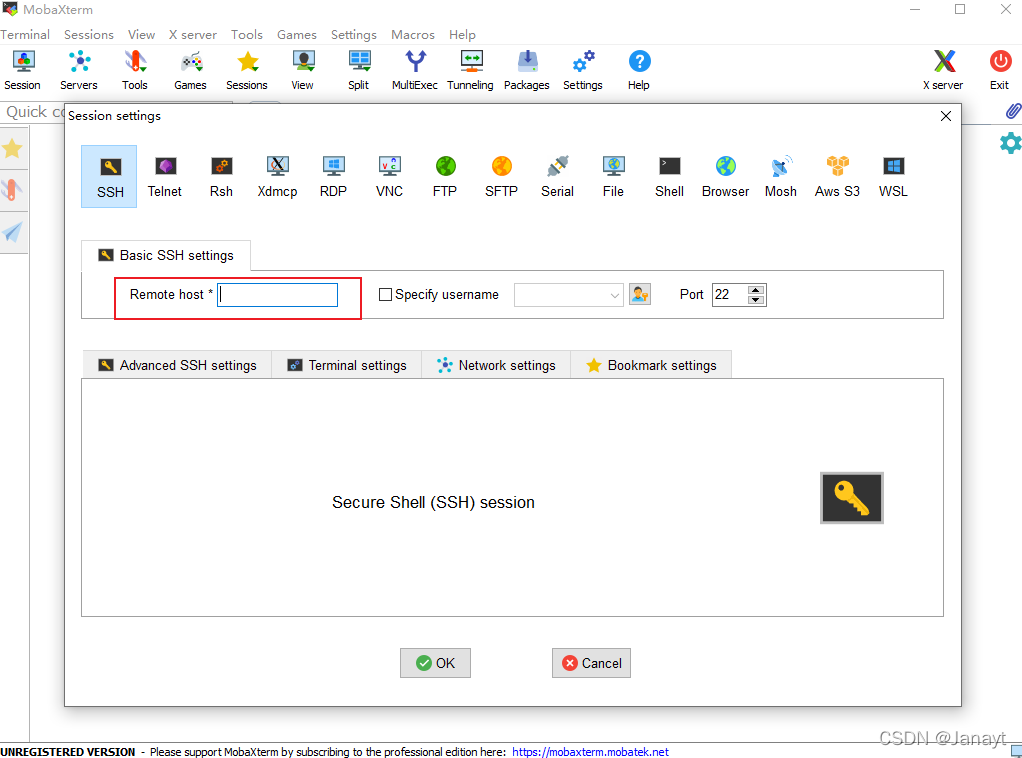The width and height of the screenshot is (1022, 758).
Task: Choose the RDP session type
Action: pyautogui.click(x=334, y=177)
